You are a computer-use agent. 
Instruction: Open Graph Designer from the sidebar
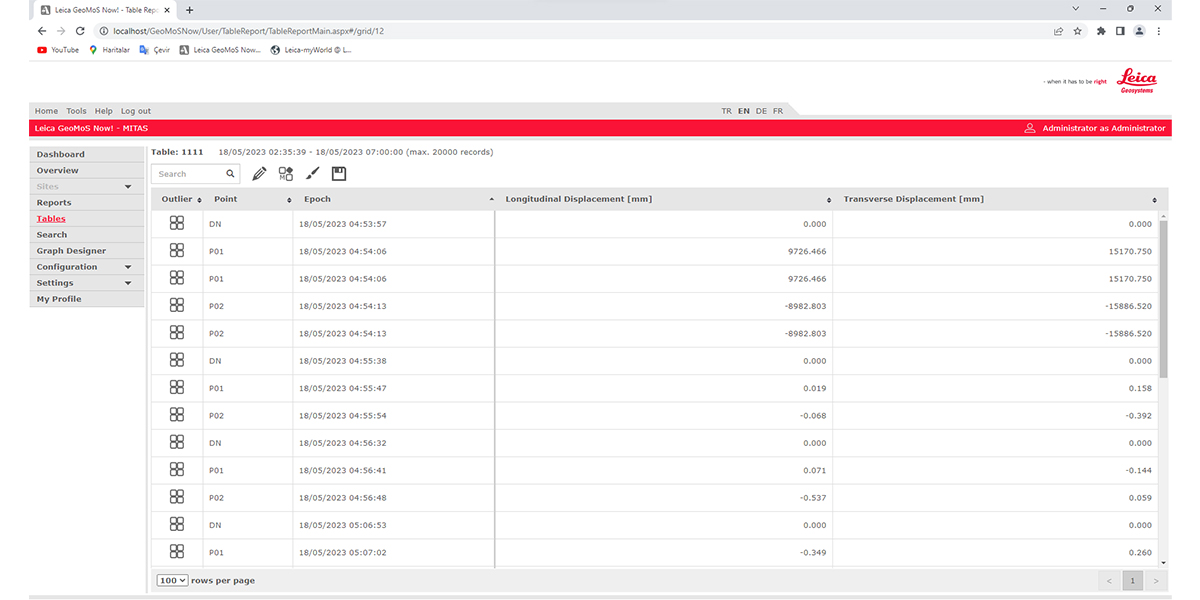71,251
